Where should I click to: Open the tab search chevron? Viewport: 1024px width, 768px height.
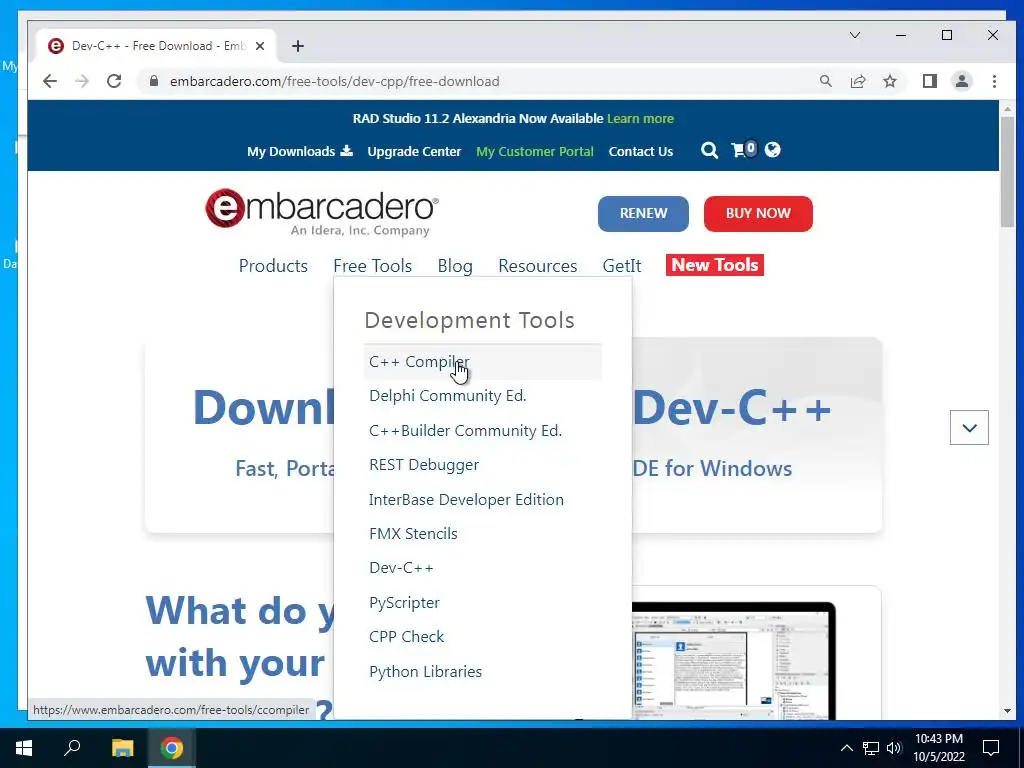coord(854,35)
